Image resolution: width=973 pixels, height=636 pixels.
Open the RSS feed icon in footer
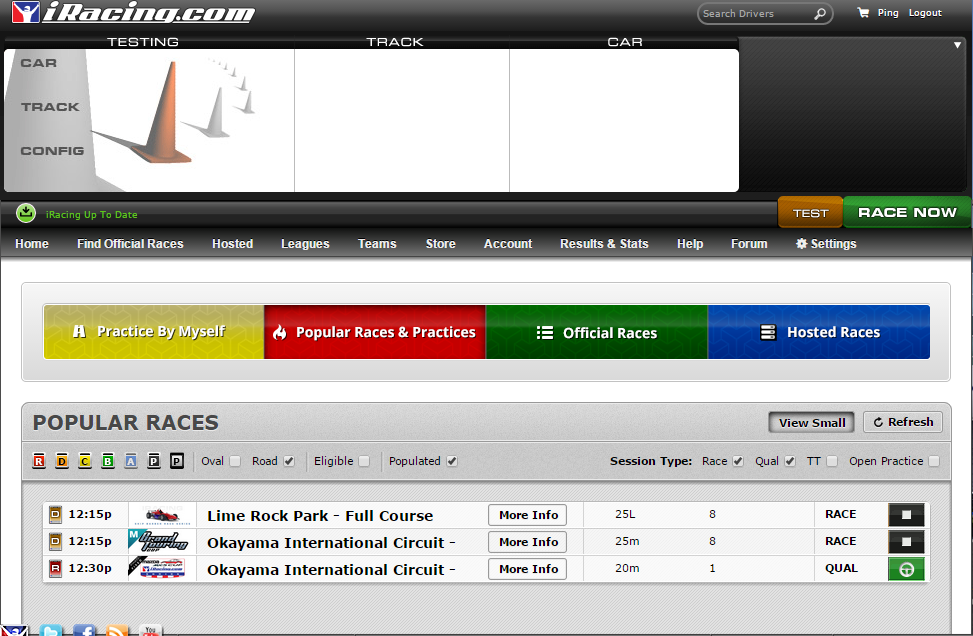point(117,630)
